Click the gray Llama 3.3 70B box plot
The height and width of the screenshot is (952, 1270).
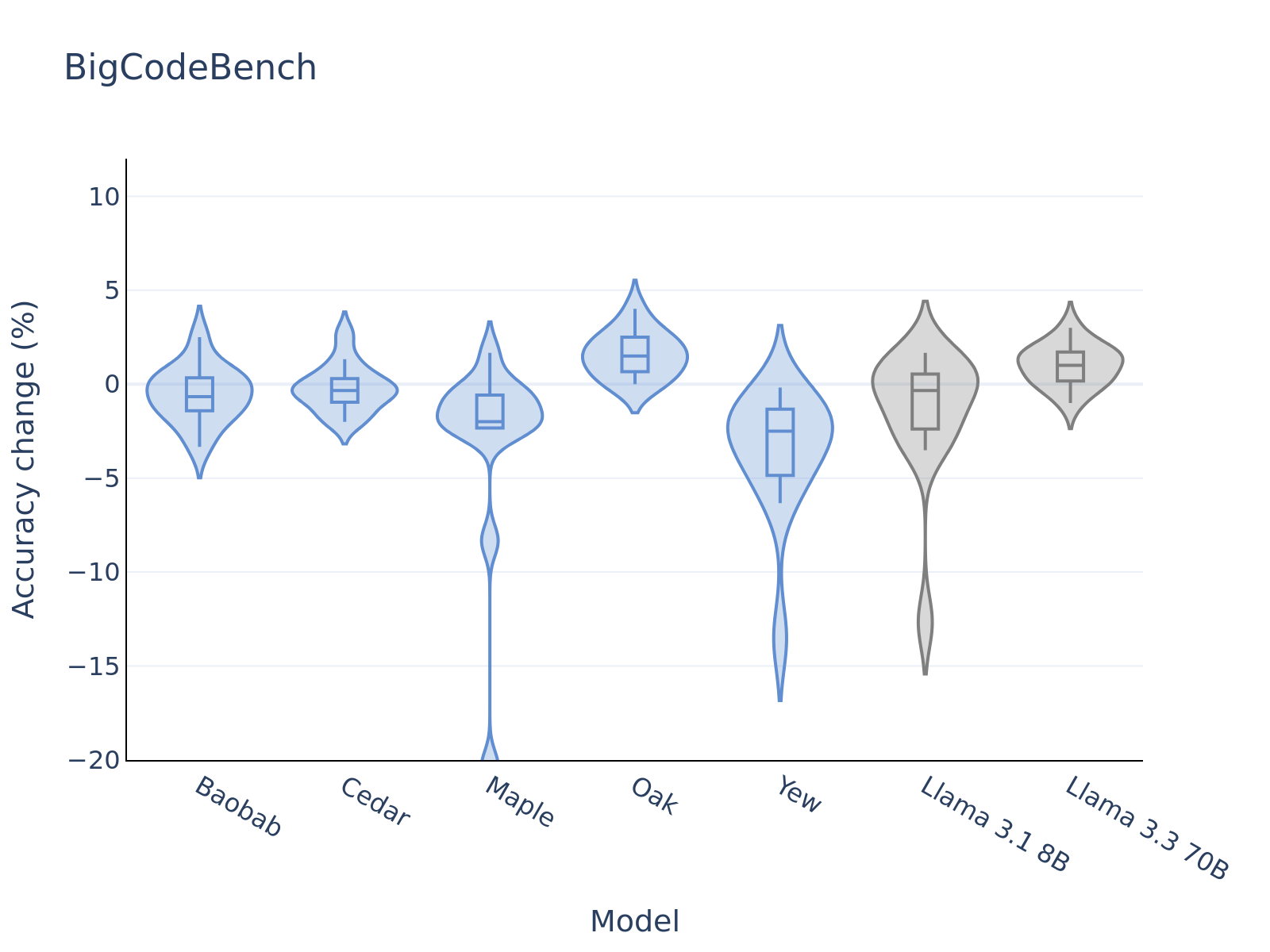(x=1070, y=367)
